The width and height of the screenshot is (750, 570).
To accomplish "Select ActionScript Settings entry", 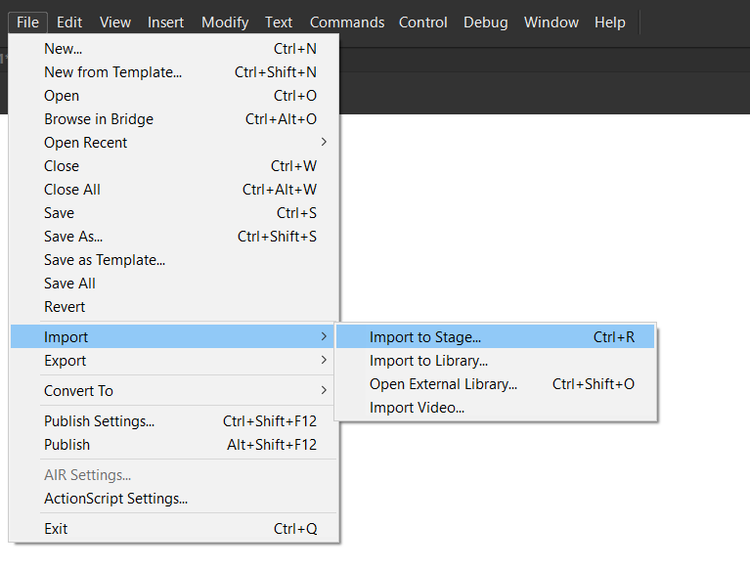I will 116,498.
